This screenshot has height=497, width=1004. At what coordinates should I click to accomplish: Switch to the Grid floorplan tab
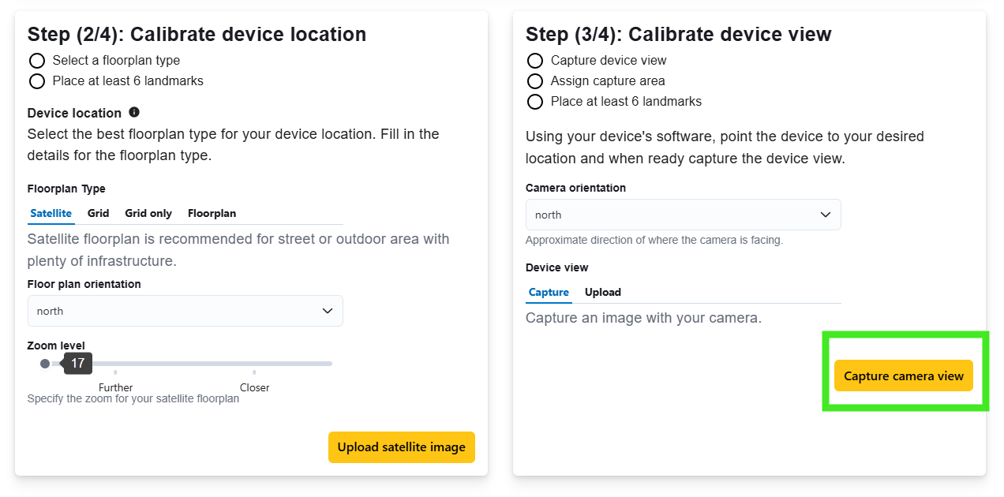point(99,213)
